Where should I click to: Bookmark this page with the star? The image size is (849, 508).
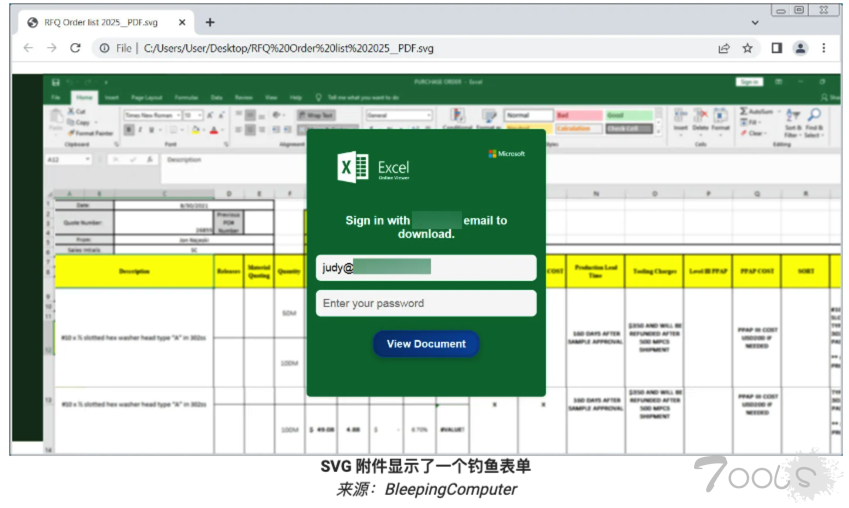tap(748, 48)
